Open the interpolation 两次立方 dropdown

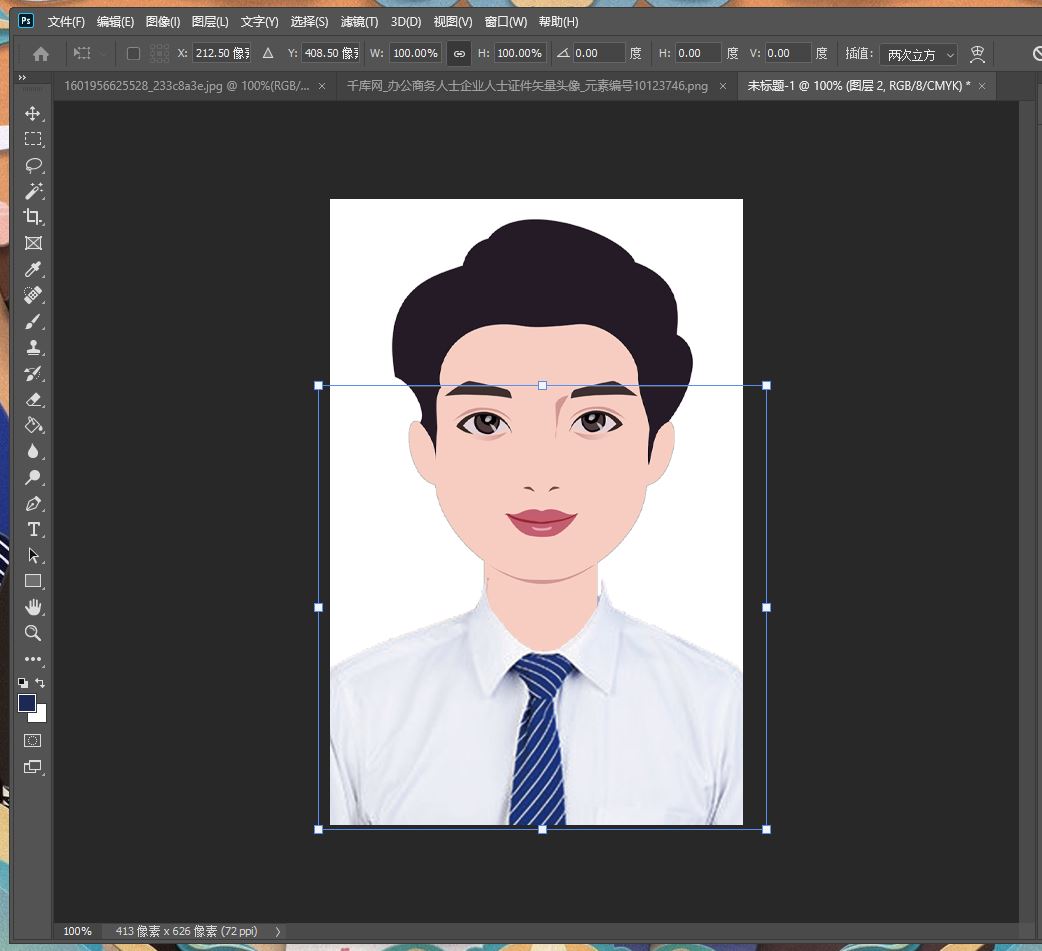pyautogui.click(x=919, y=54)
